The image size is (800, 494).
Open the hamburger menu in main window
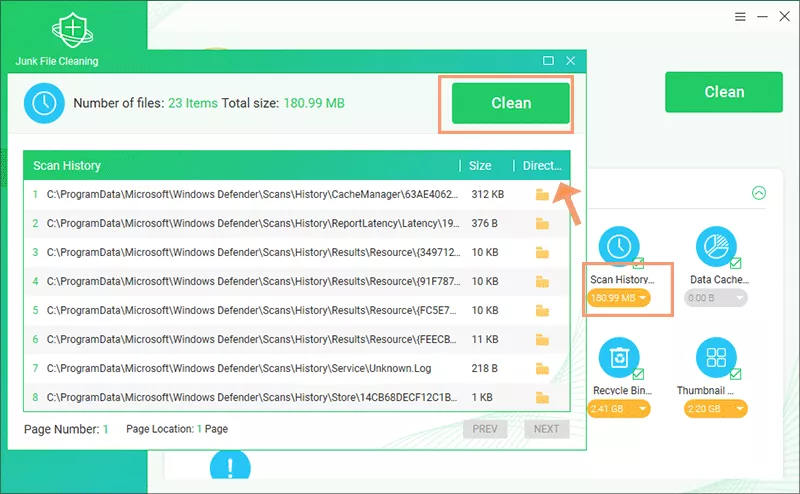pyautogui.click(x=740, y=17)
